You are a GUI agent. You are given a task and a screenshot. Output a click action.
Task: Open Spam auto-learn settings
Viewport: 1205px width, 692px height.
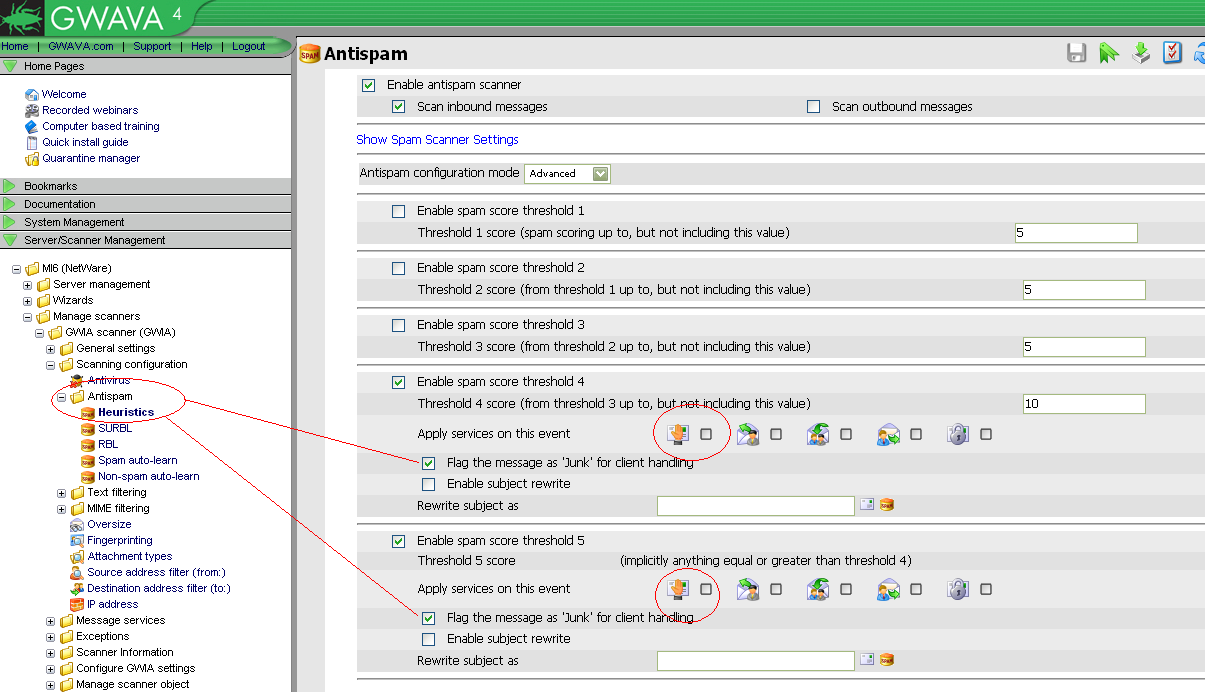pyautogui.click(x=138, y=460)
